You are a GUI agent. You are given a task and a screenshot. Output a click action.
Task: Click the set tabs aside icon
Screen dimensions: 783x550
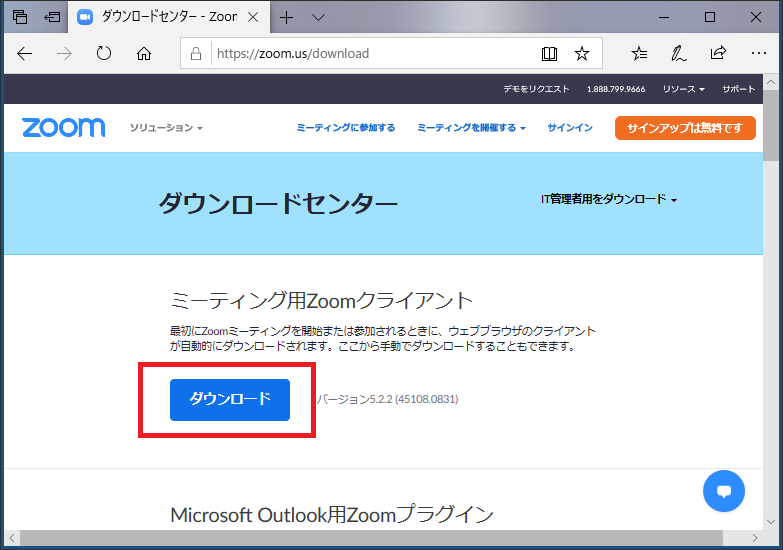(x=52, y=17)
